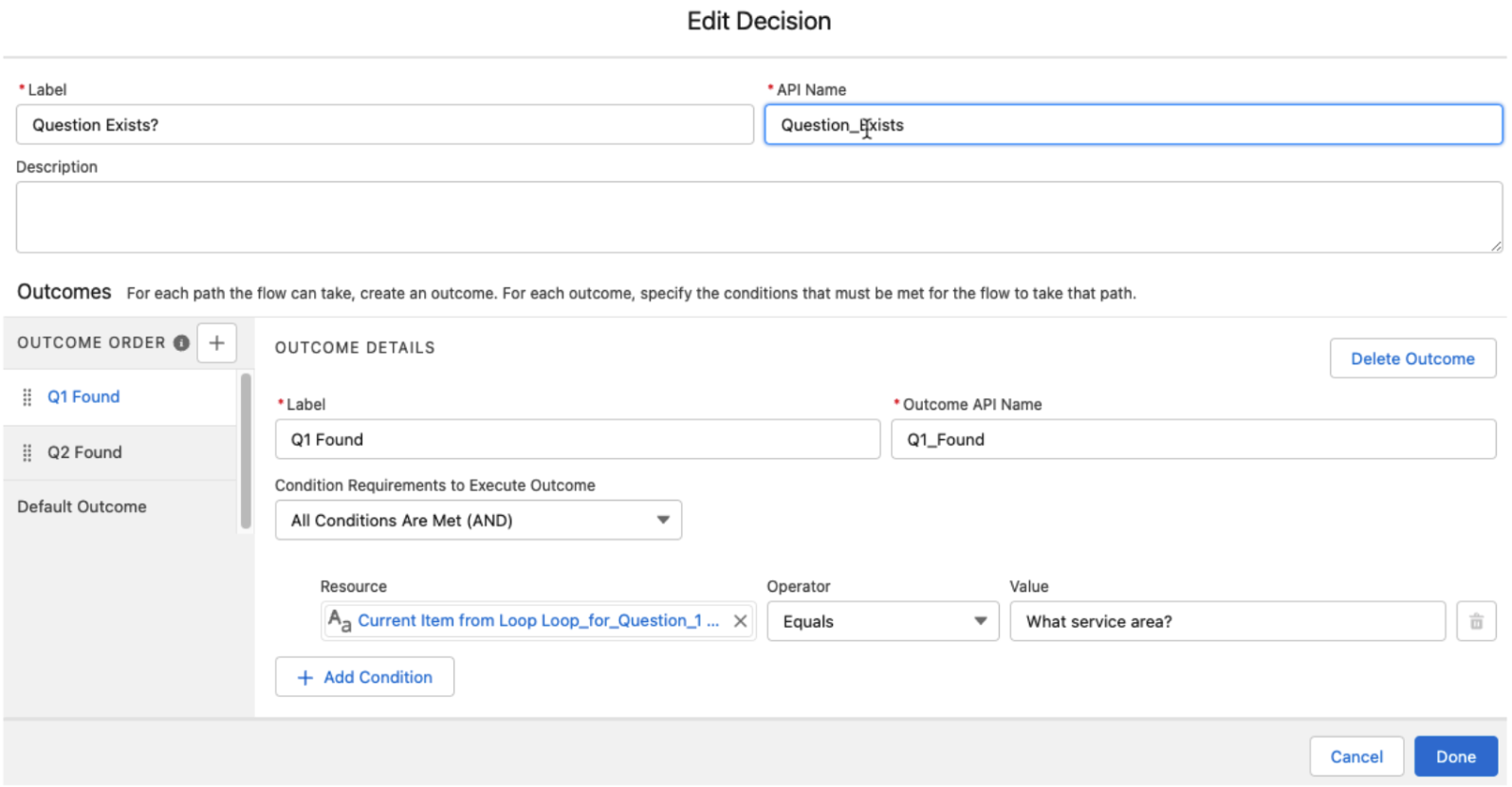The image size is (1512, 787).
Task: Open the Equals operator dropdown
Action: 882,622
